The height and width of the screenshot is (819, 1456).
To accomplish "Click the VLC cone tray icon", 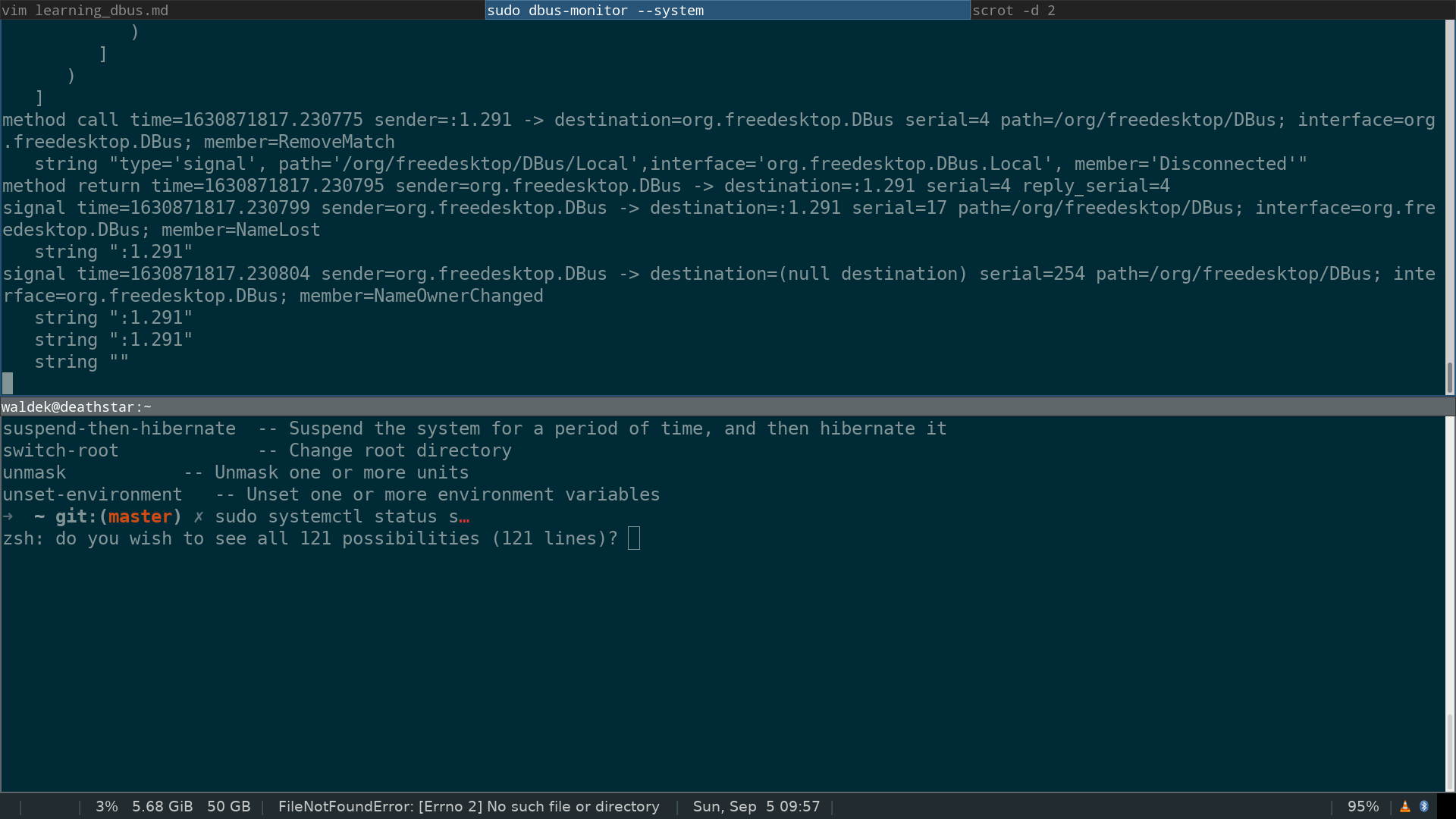I will [x=1405, y=807].
